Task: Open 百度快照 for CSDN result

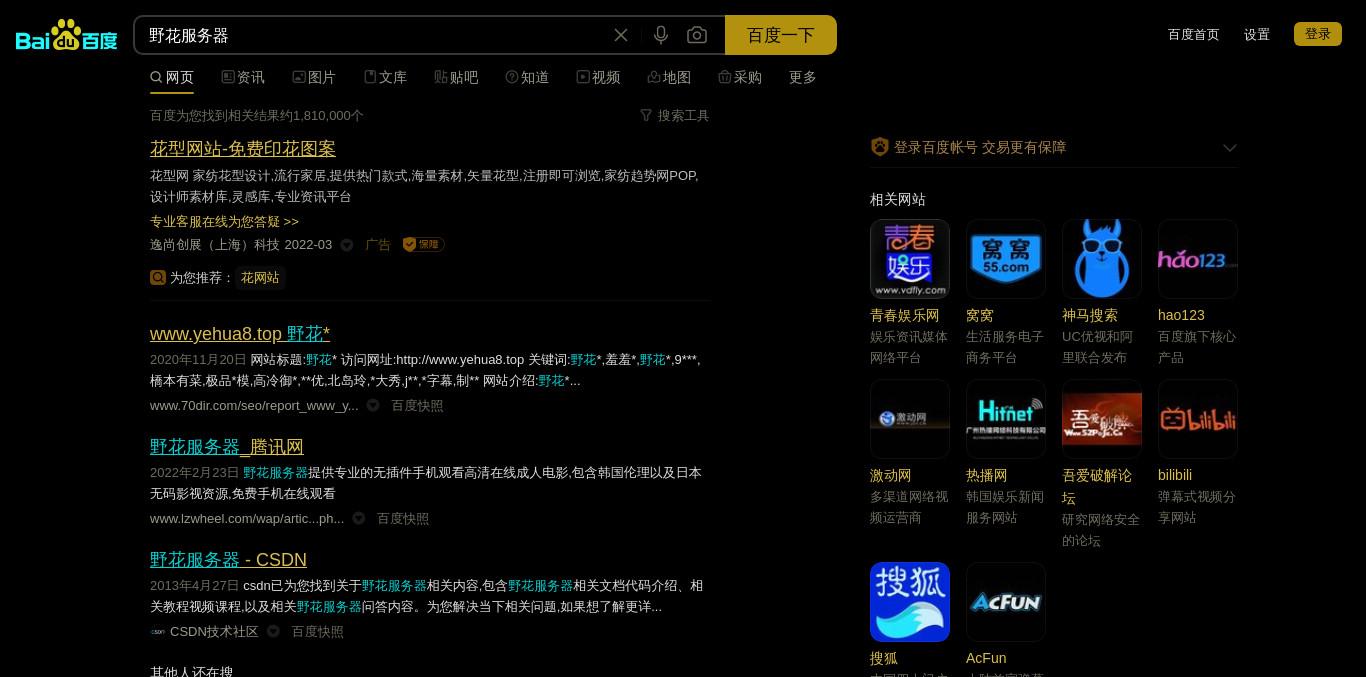Action: (317, 631)
